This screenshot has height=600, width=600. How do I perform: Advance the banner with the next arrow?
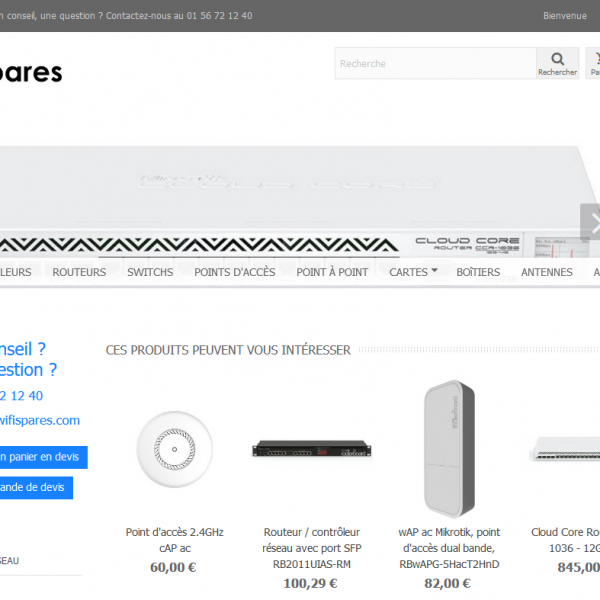pos(591,222)
